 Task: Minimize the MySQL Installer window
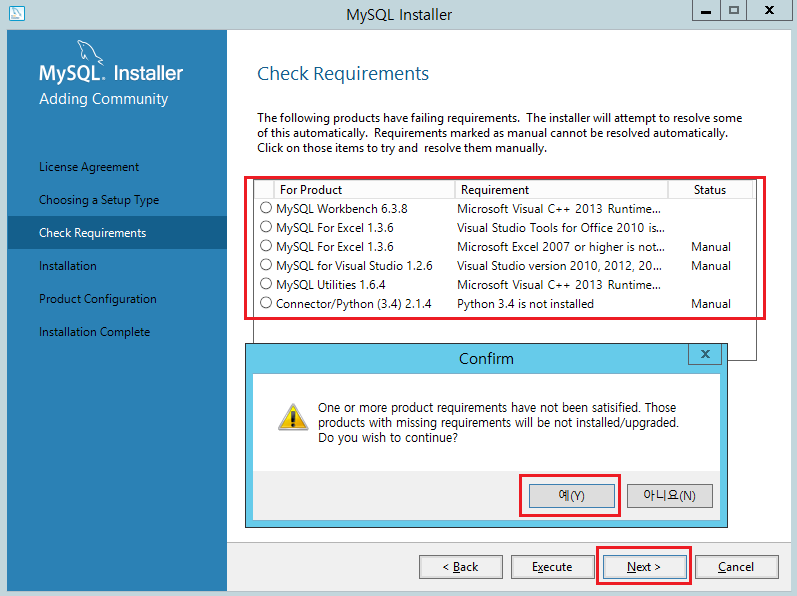point(706,11)
